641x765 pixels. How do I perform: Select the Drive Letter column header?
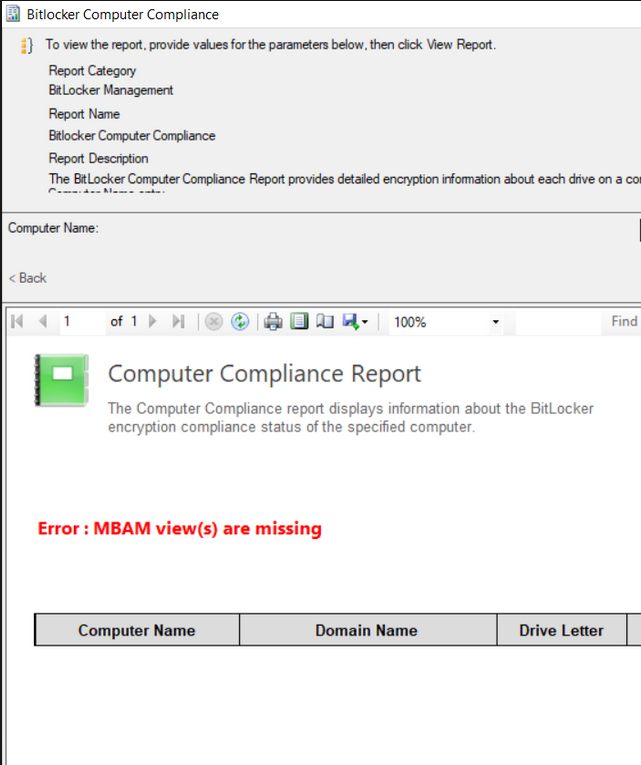(x=561, y=630)
